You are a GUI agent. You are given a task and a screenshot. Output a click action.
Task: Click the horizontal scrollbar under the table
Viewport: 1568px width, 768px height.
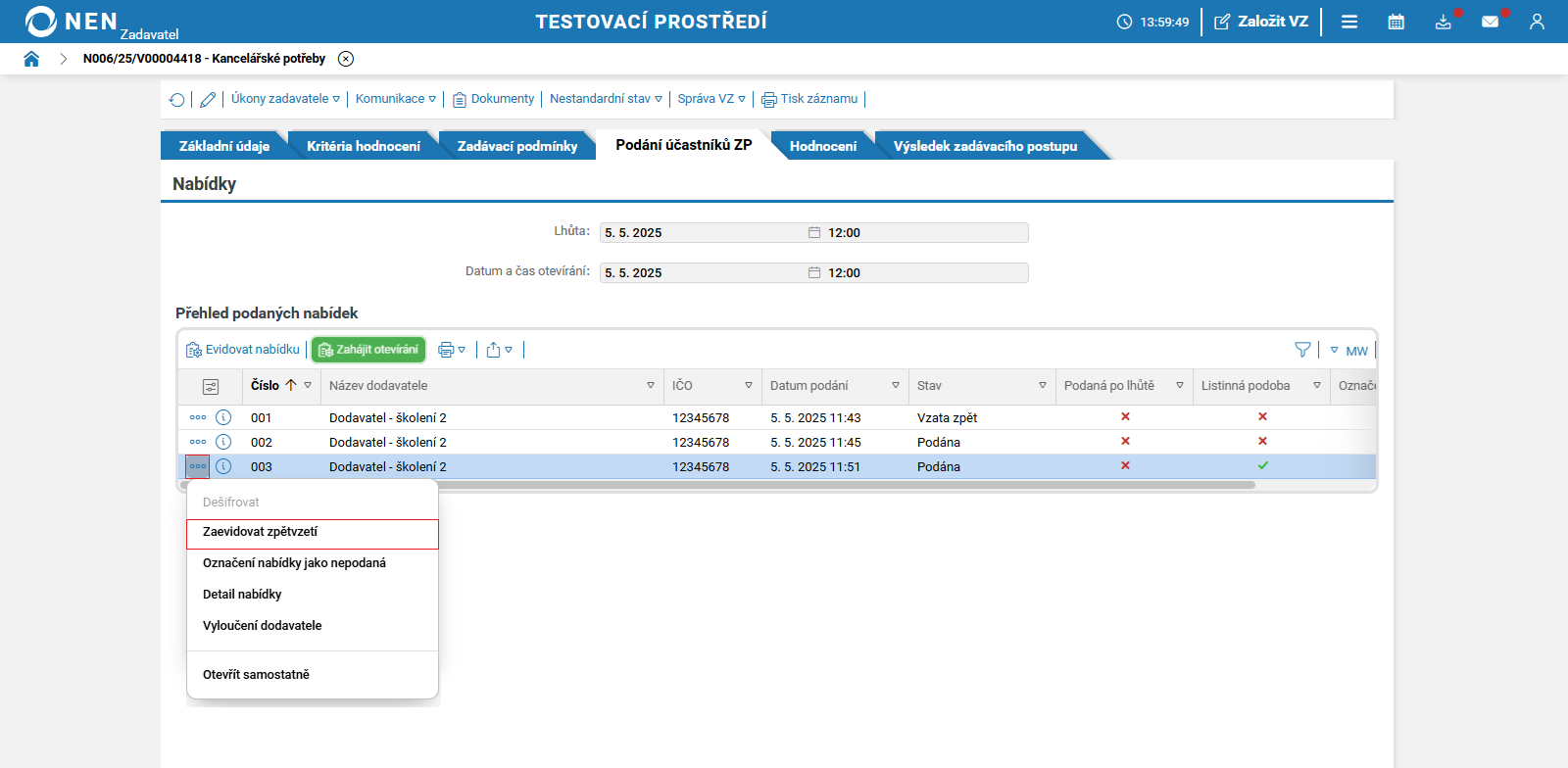coord(717,485)
